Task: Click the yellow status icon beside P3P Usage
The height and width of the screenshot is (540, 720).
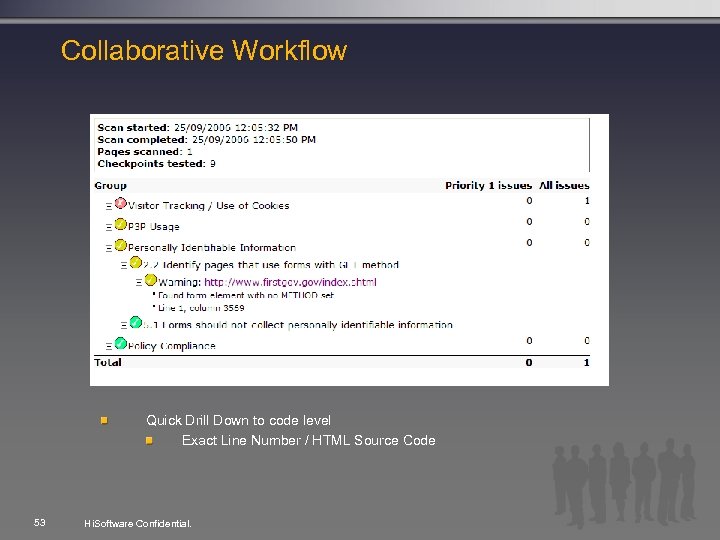Action: 120,224
